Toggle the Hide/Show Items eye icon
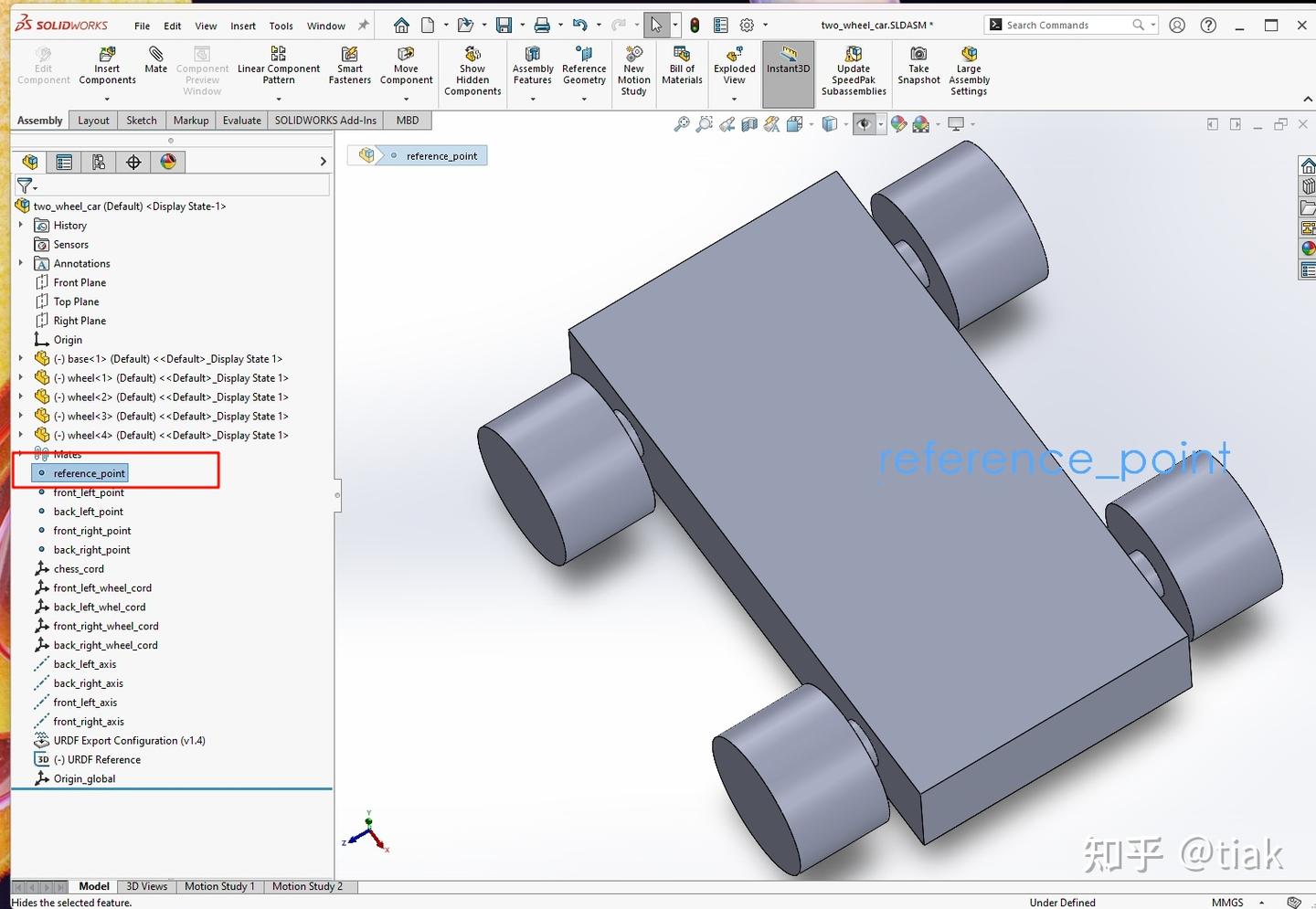The image size is (1316, 909). (x=865, y=124)
